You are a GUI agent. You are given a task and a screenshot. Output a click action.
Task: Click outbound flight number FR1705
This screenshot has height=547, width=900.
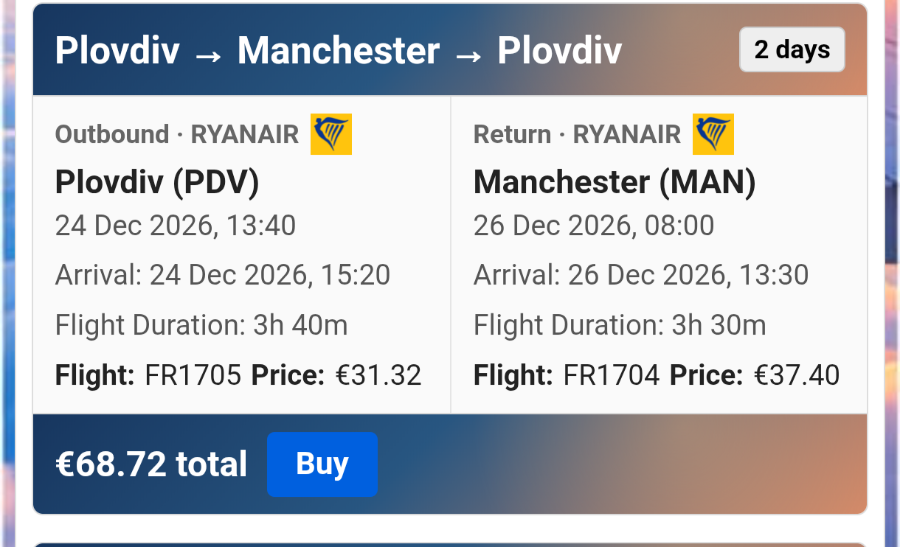pyautogui.click(x=193, y=375)
